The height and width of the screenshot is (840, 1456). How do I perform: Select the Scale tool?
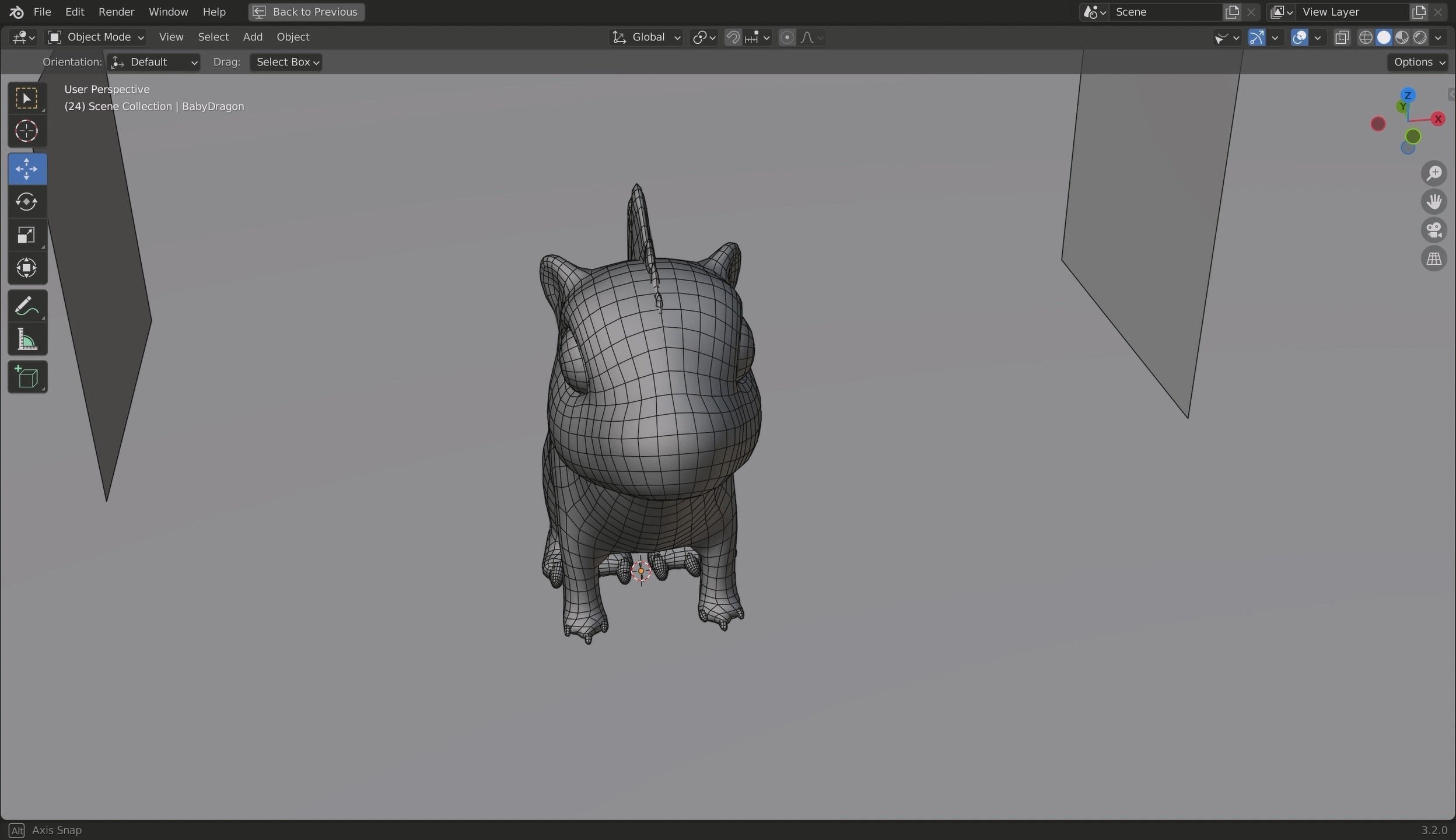(27, 235)
